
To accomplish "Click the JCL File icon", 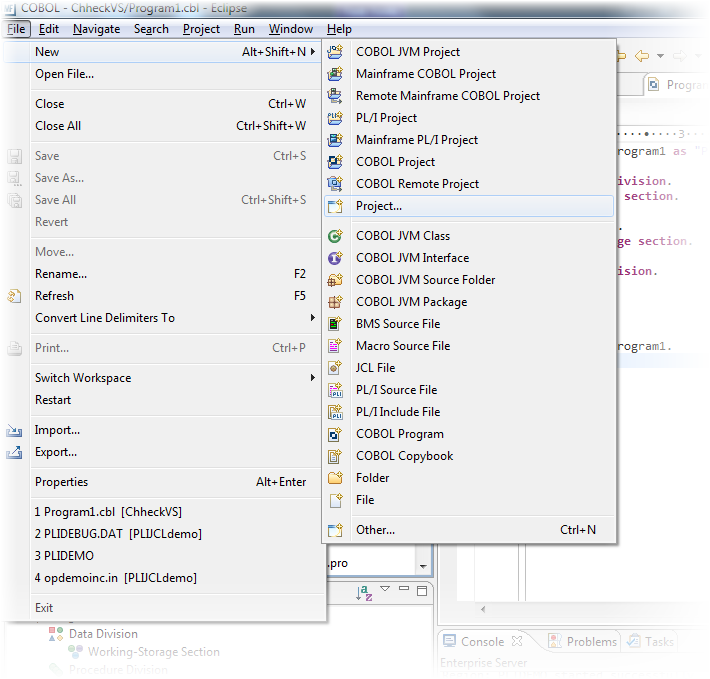I will tap(335, 368).
